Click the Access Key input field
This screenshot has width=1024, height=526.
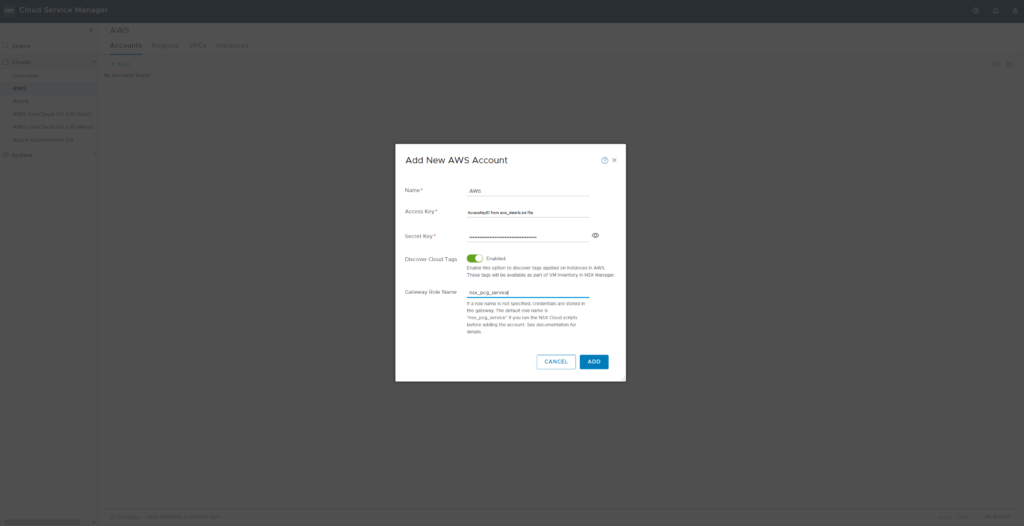[528, 212]
